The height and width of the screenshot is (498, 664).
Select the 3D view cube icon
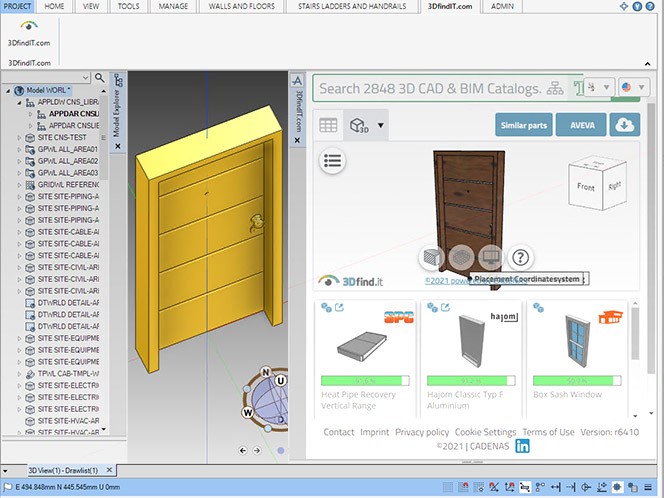pyautogui.click(x=359, y=125)
